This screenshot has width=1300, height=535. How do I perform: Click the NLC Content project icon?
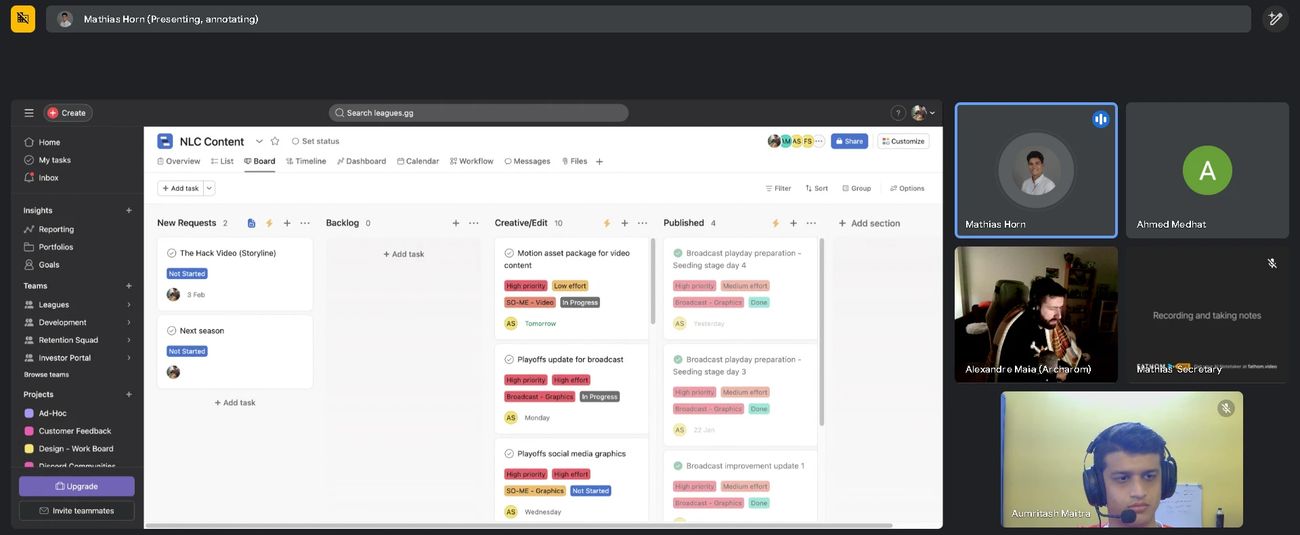click(165, 141)
